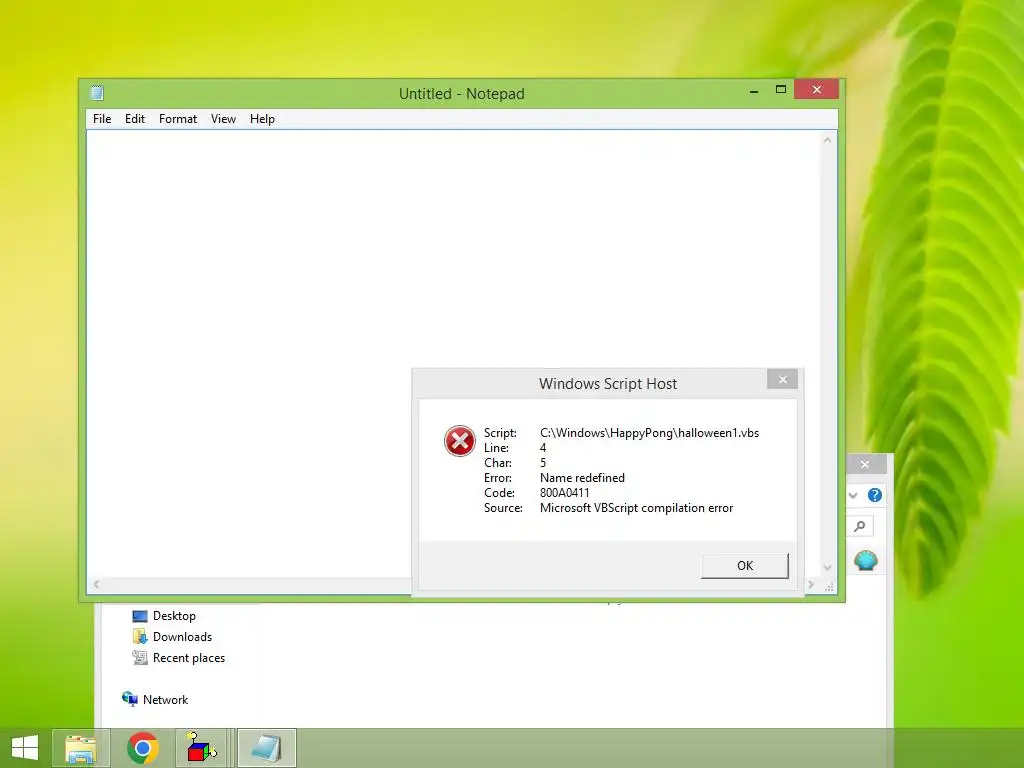Image resolution: width=1024 pixels, height=768 pixels.
Task: Open the File menu in Notepad
Action: [102, 119]
